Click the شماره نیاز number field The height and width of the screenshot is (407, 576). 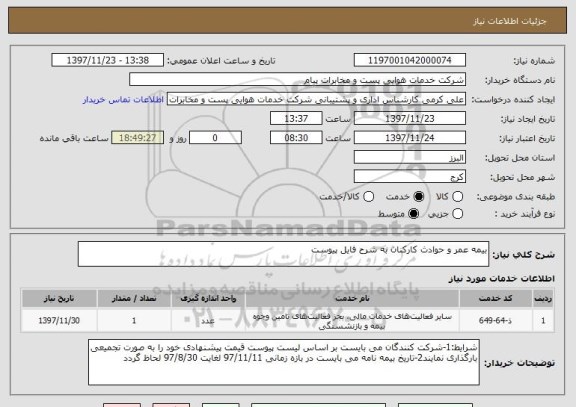point(410,60)
